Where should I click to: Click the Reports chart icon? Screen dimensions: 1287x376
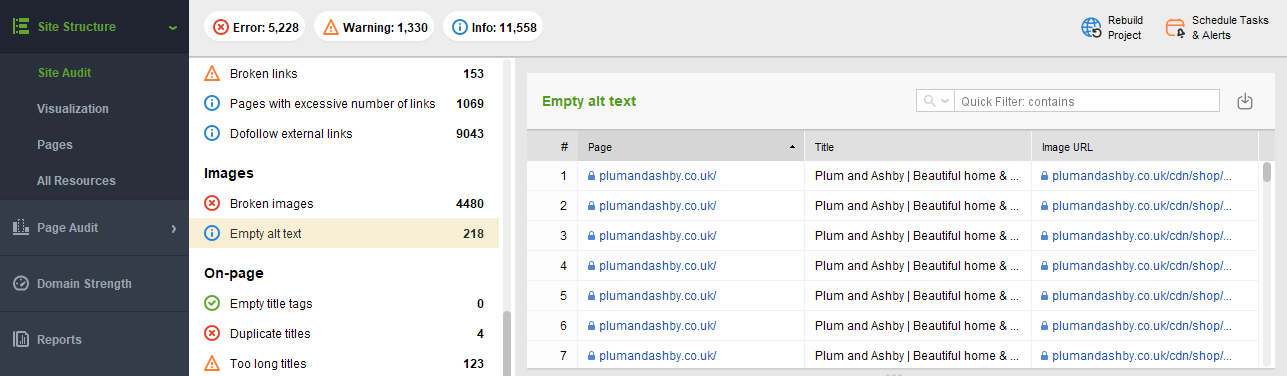coord(20,340)
